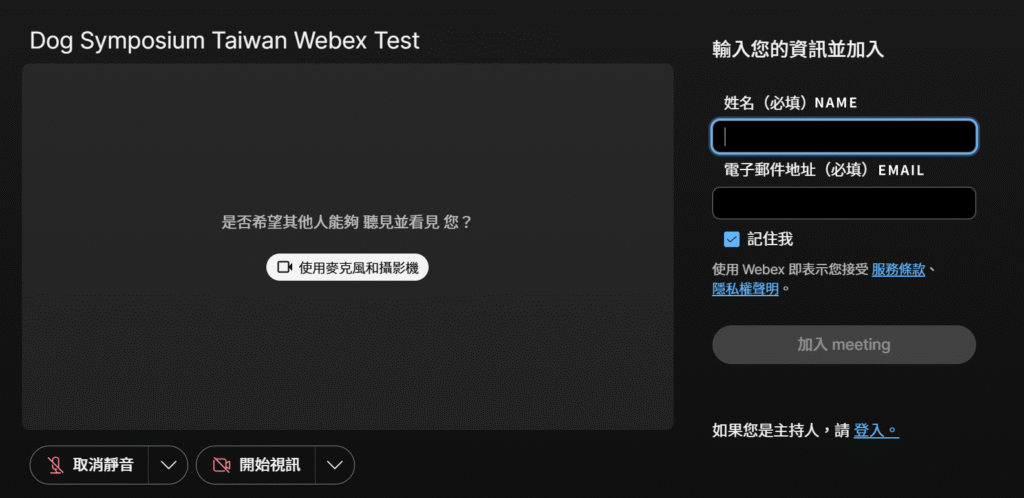This screenshot has height=498, width=1024.
Task: Click the 是否希望其他人能夠聽見並看見您 prompt text
Action: tap(346, 222)
